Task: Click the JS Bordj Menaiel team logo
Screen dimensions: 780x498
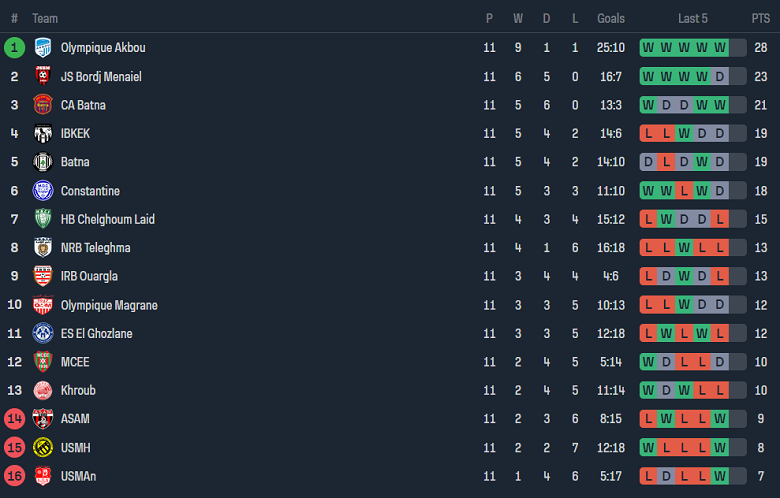Action: point(42,76)
